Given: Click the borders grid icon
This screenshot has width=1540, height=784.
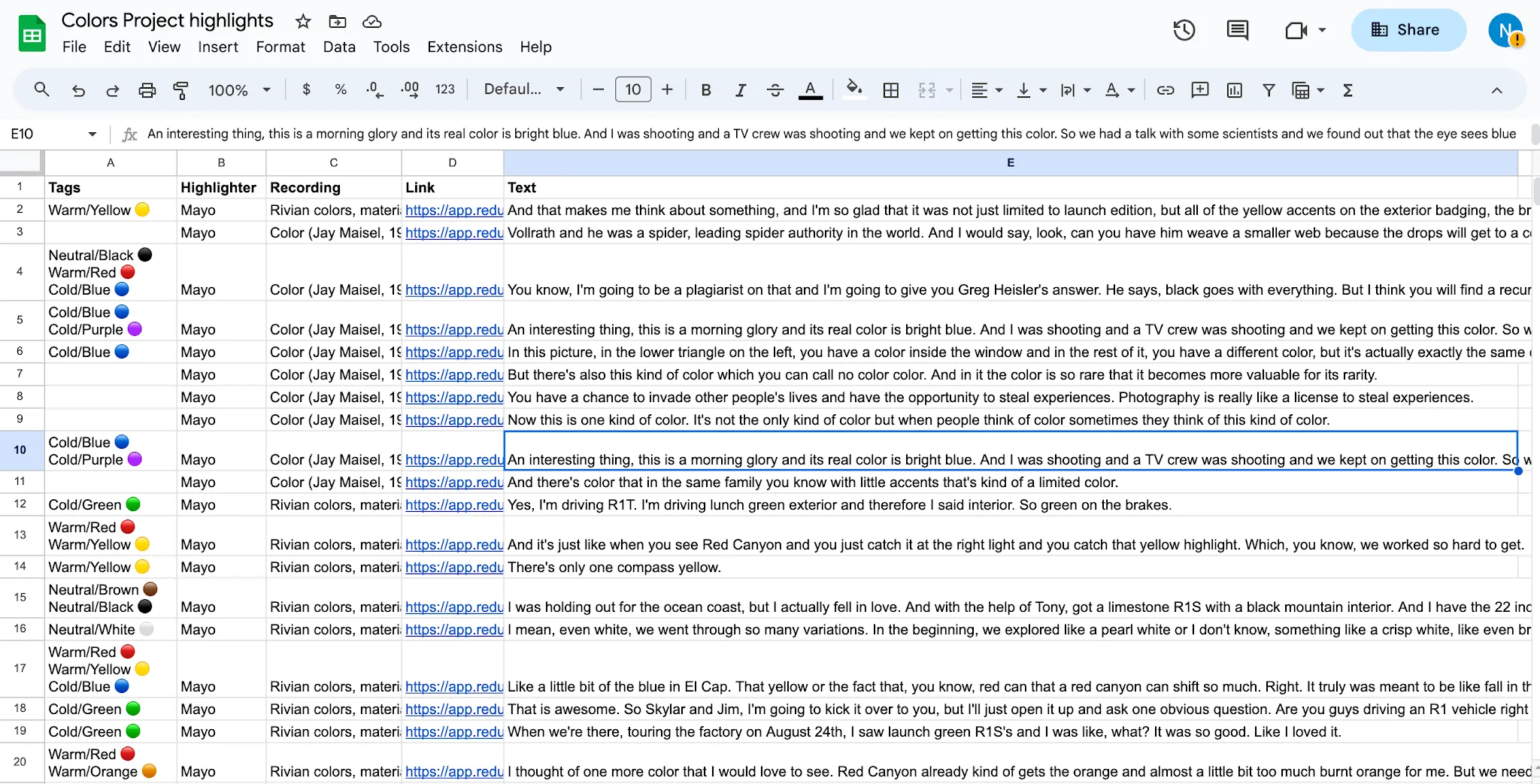Looking at the screenshot, I should point(891,90).
